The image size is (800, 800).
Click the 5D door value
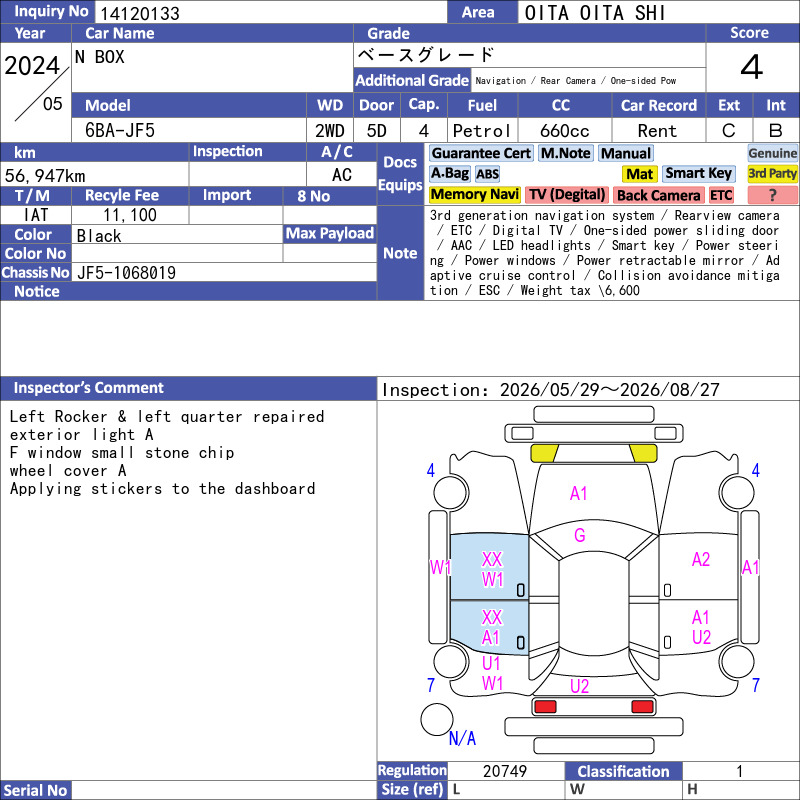(377, 131)
